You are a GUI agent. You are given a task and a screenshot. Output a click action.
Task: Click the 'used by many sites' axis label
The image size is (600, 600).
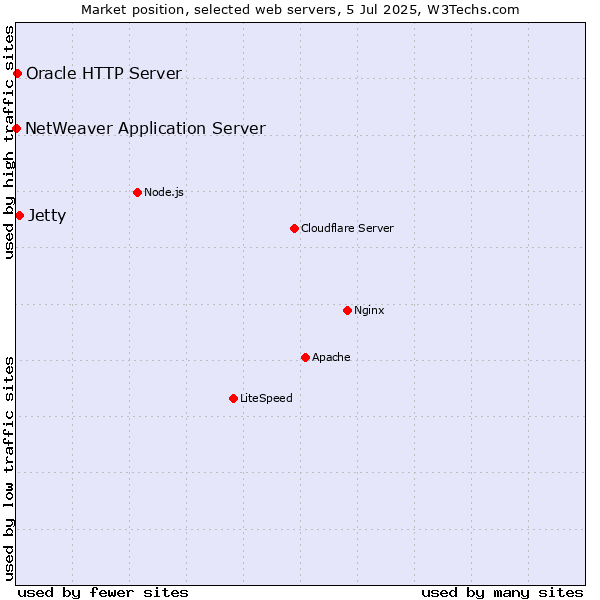coord(502,593)
